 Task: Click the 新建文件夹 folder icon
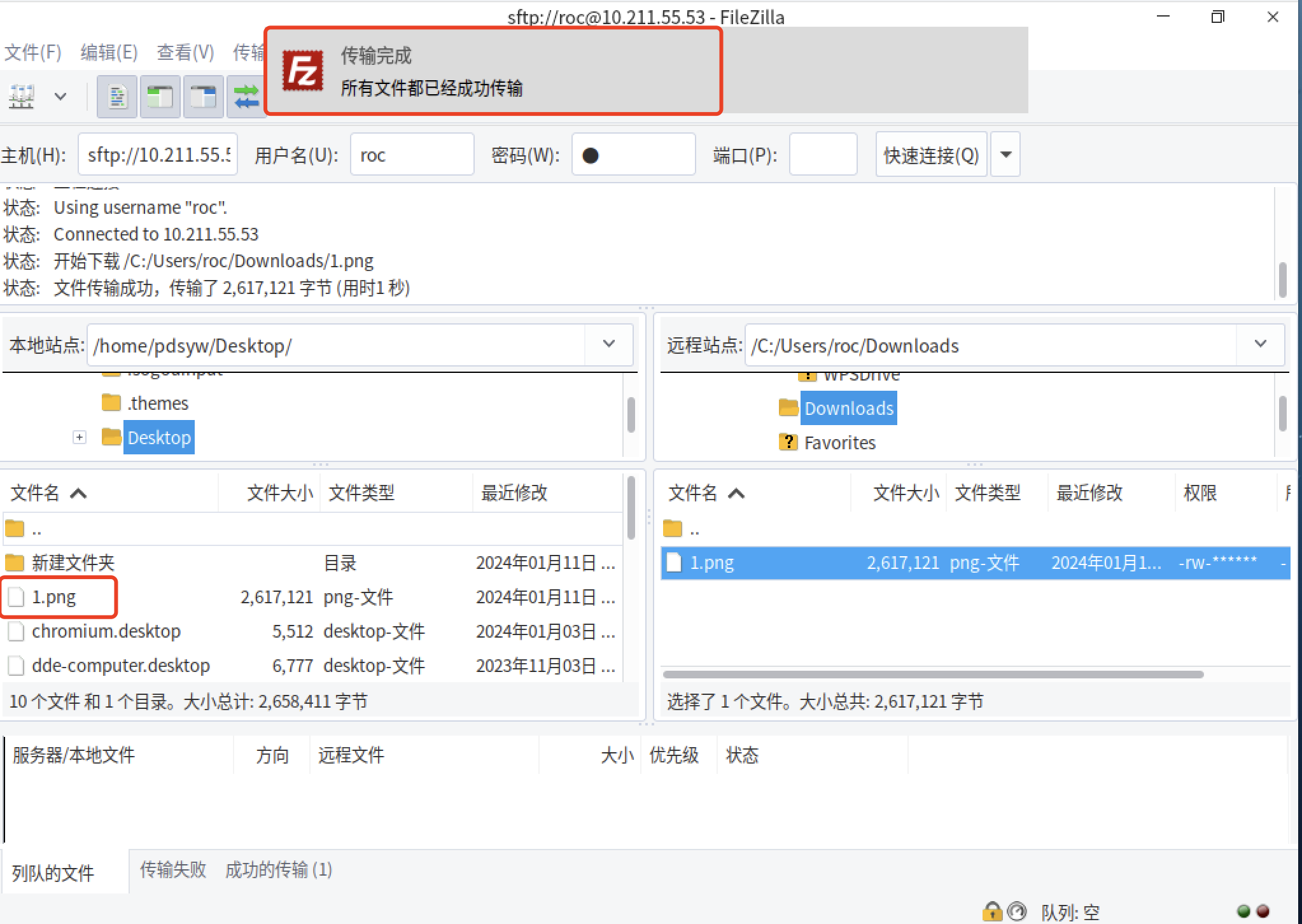pos(15,563)
